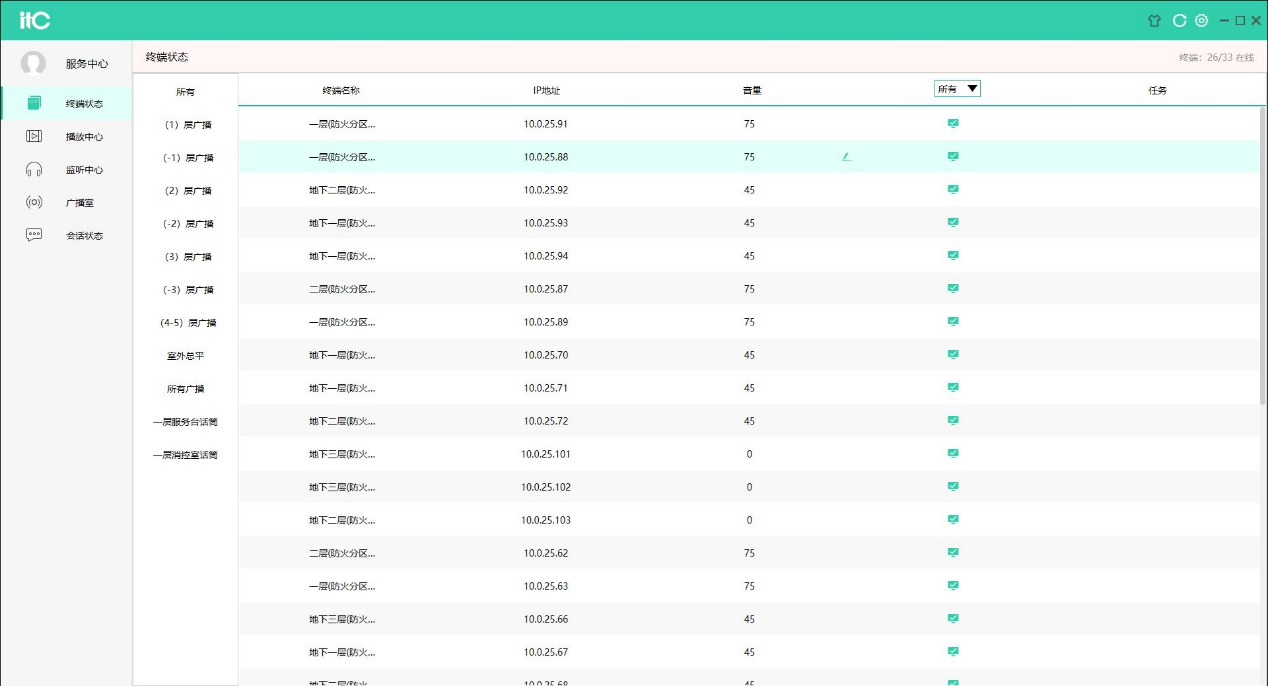Viewport: 1268px width, 686px height.
Task: Click the 广播室 broadcast icon
Action: (x=34, y=202)
